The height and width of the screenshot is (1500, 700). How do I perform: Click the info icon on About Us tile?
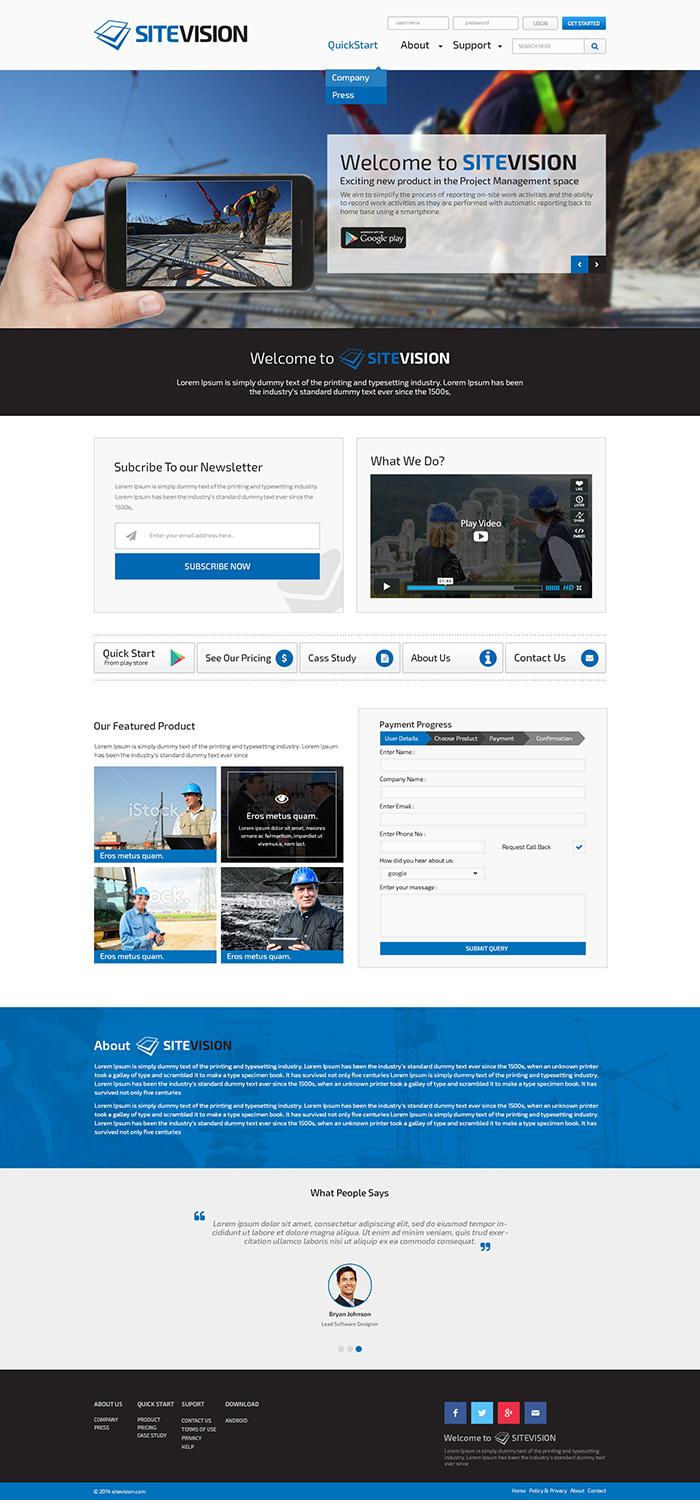point(488,658)
